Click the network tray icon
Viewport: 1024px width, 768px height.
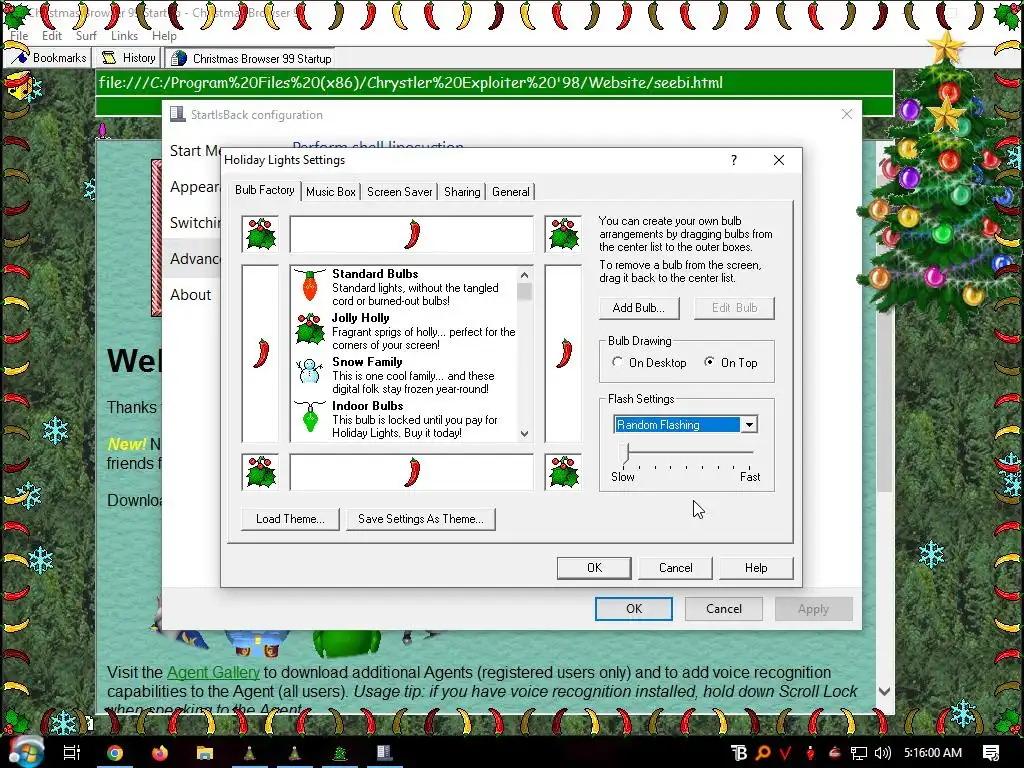click(x=859, y=753)
